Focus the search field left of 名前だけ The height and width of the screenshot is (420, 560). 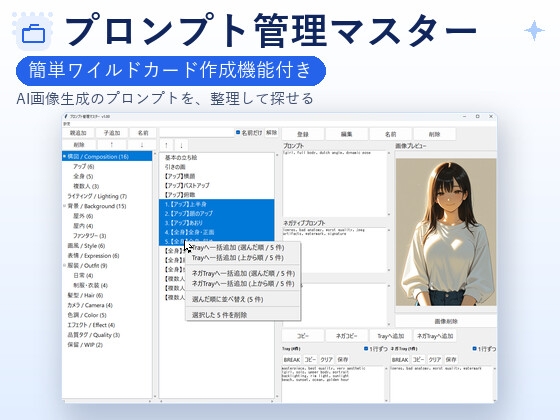(x=196, y=132)
